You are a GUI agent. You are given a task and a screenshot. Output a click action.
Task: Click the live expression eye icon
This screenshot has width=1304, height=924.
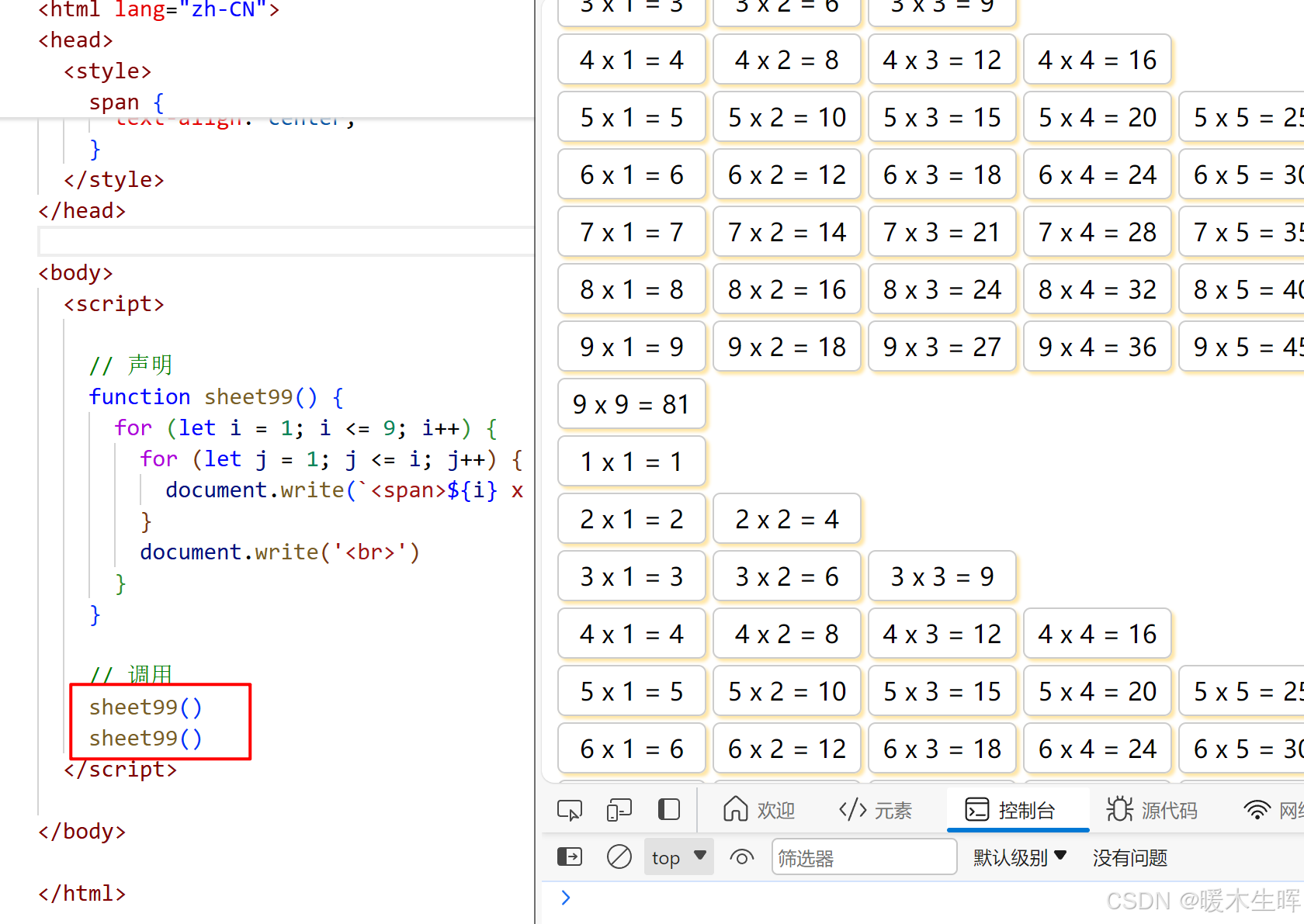coord(742,857)
